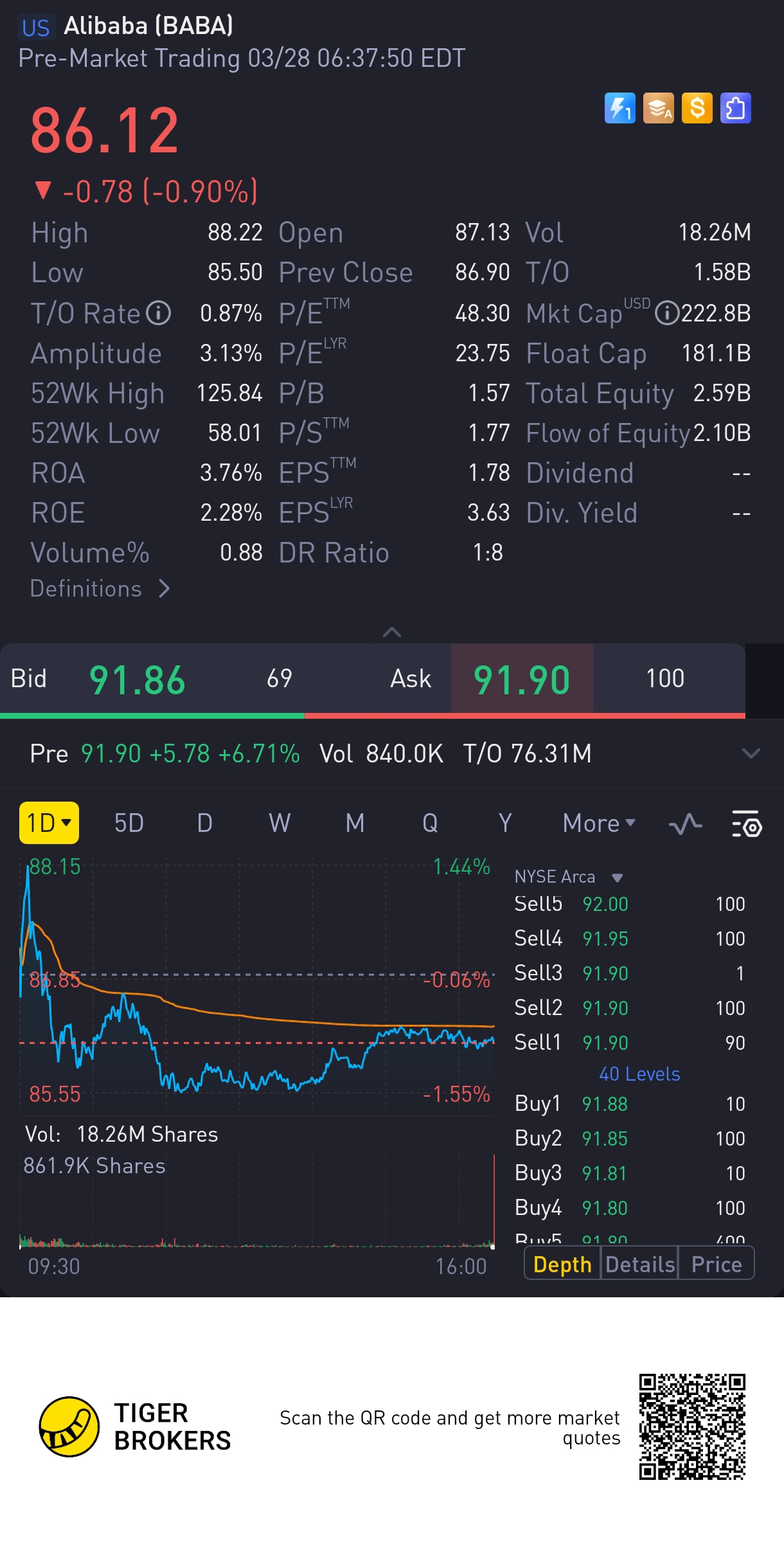Screen dimensions: 784x1557
Task: Select the 5D chart period
Action: coord(129,824)
